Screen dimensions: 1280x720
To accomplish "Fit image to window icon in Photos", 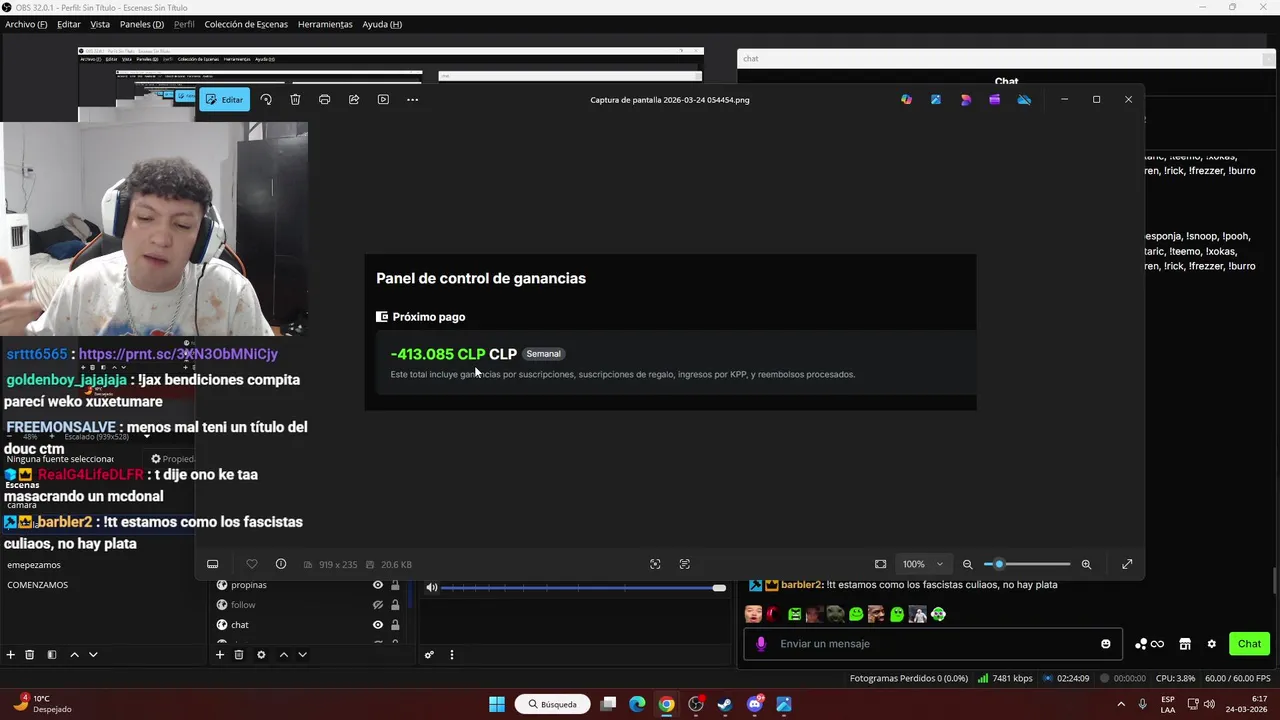I will coord(880,564).
